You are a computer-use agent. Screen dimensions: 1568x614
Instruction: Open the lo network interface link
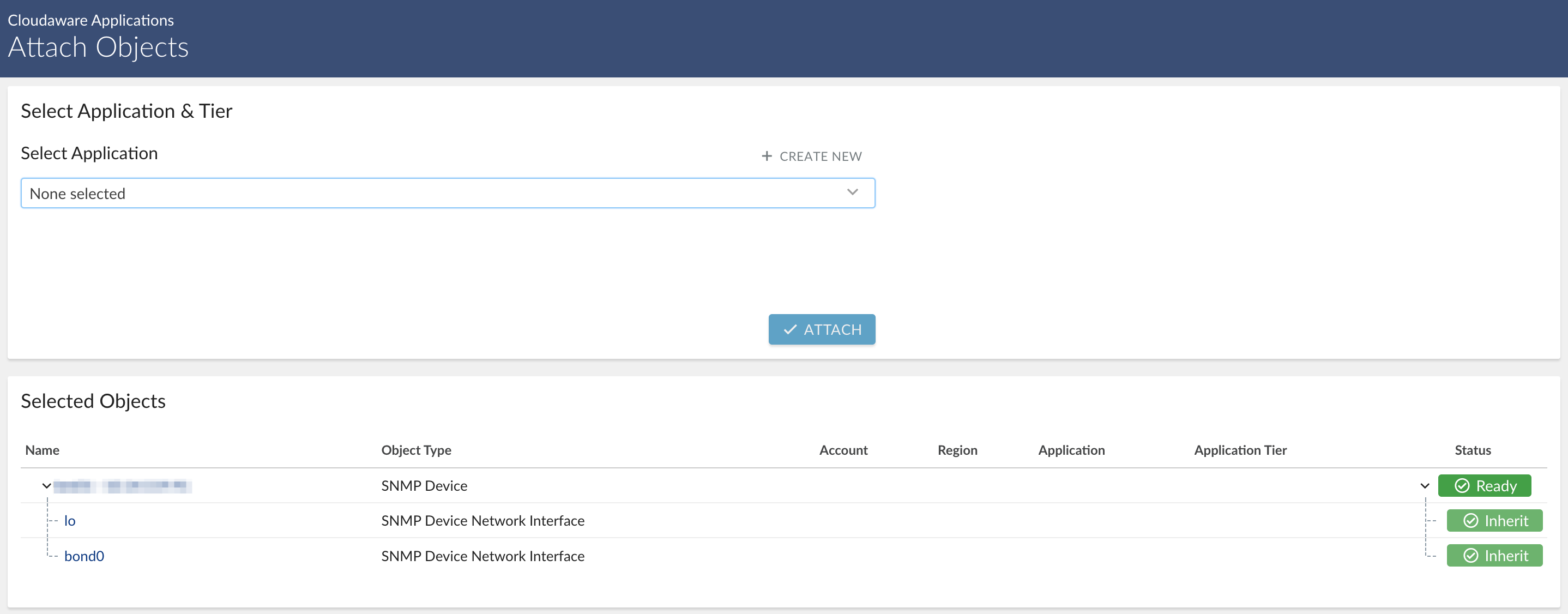(x=70, y=520)
